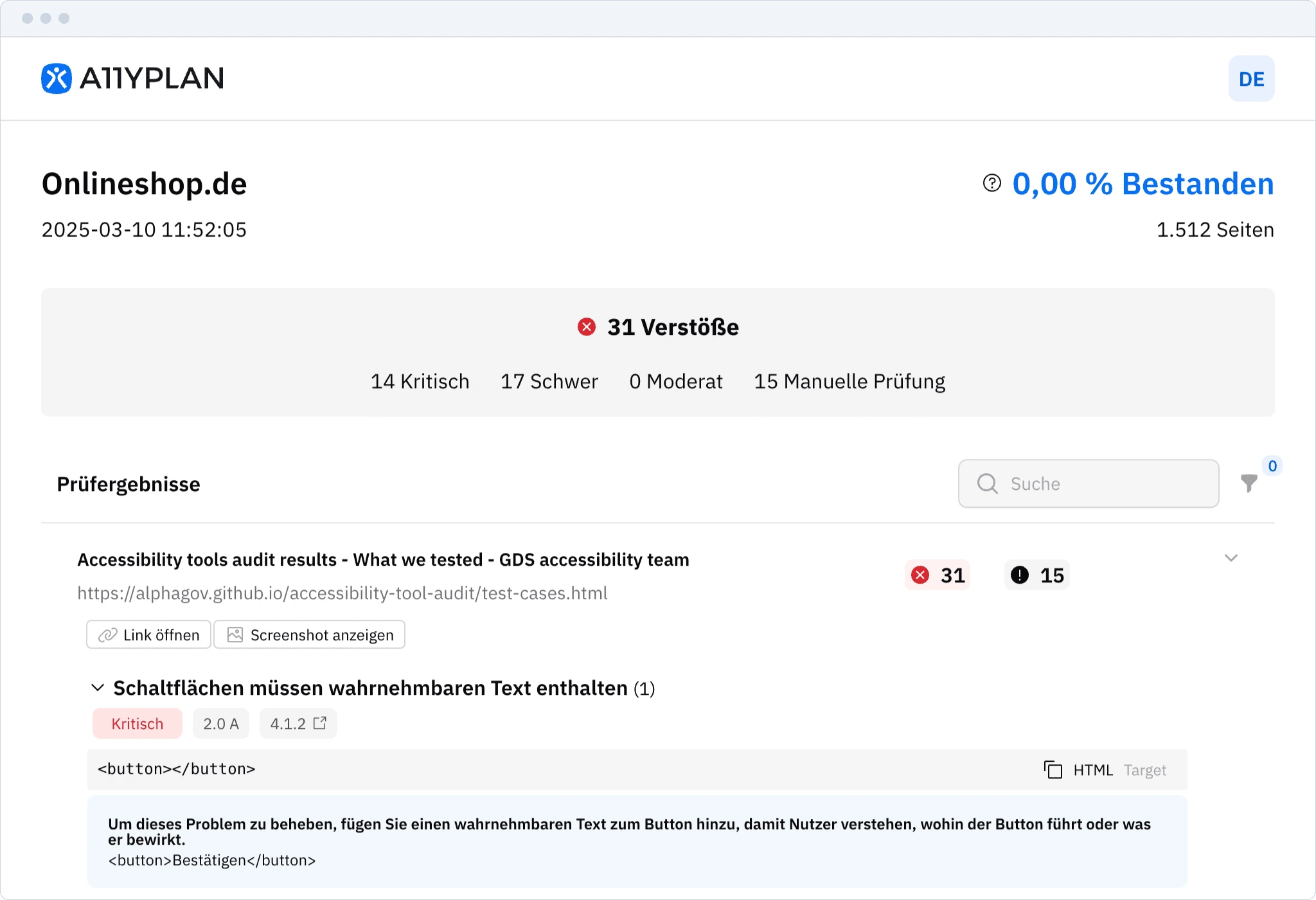The width and height of the screenshot is (1316, 900).
Task: Open the filter icon beside the search field
Action: point(1249,483)
